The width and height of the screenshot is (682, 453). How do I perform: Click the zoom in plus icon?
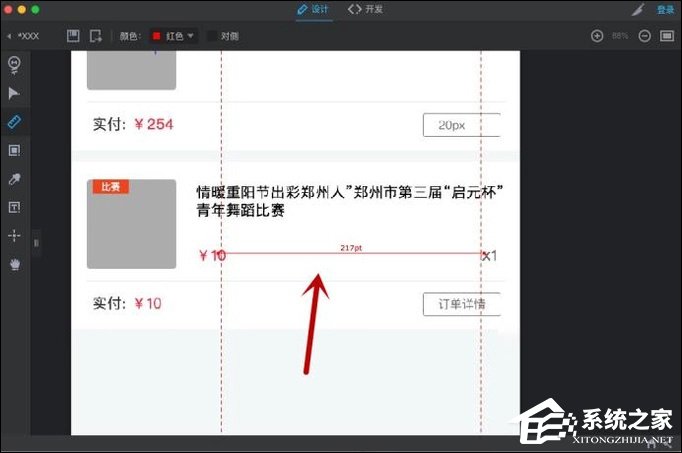point(597,36)
